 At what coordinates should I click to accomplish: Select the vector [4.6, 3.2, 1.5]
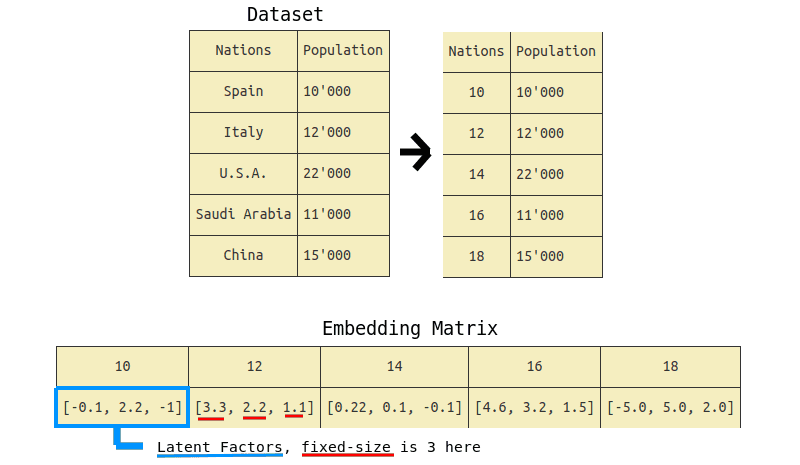point(534,407)
